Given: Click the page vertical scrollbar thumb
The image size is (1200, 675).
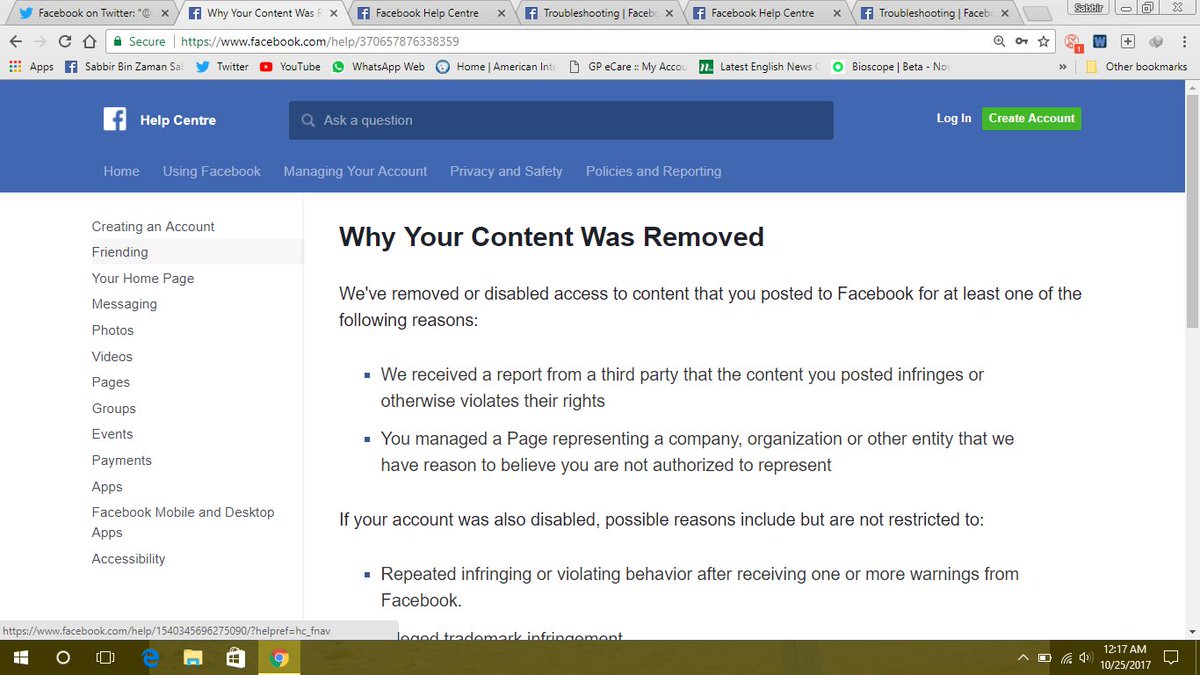Looking at the screenshot, I should 1191,210.
